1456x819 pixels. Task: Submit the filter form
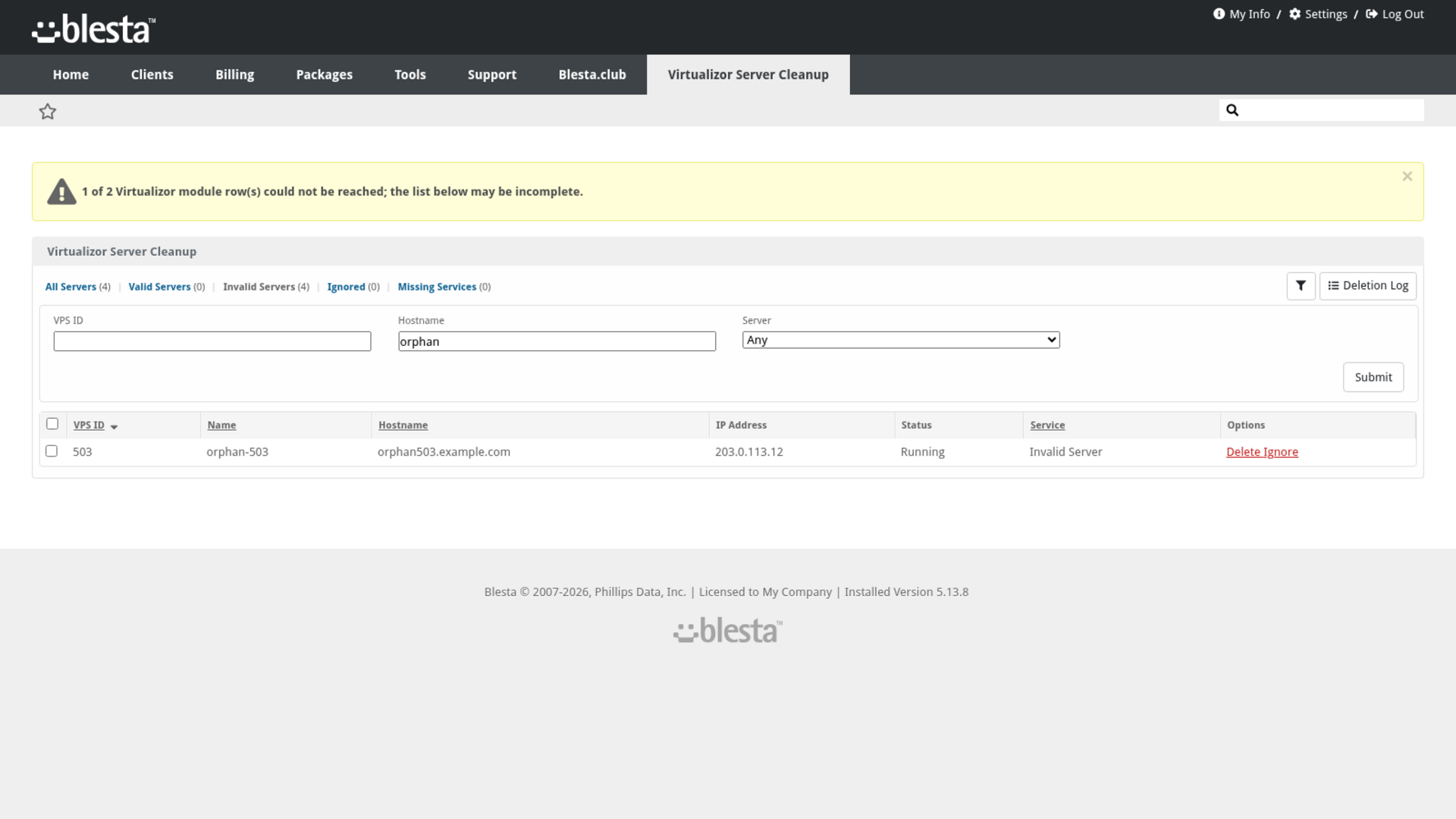coord(1373,377)
